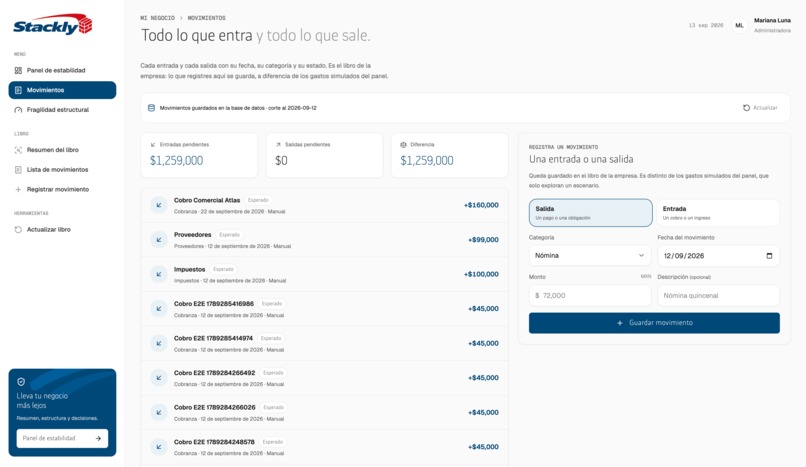The height and width of the screenshot is (467, 806).
Task: Go to Resumen del libro
Action: point(62,150)
